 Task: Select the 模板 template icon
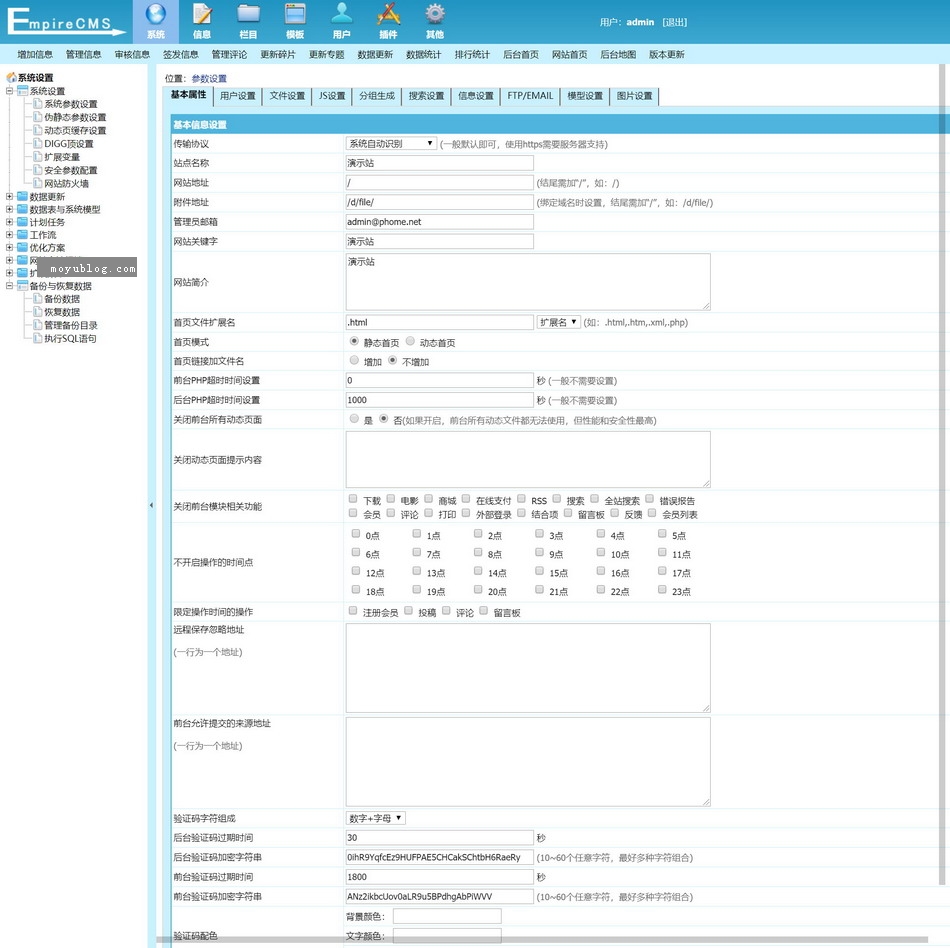click(x=295, y=15)
